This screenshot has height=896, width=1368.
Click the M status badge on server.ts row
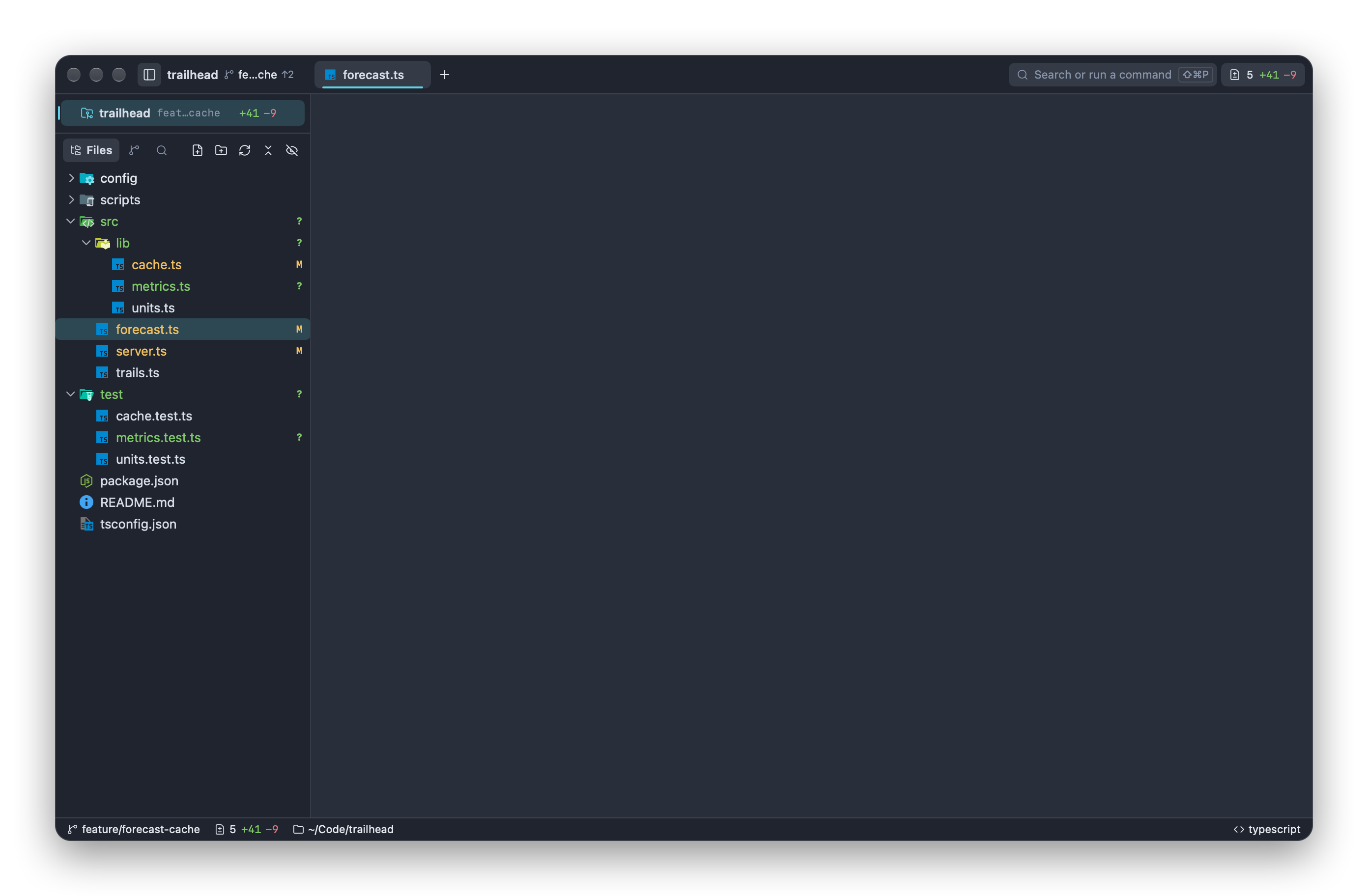tap(299, 351)
